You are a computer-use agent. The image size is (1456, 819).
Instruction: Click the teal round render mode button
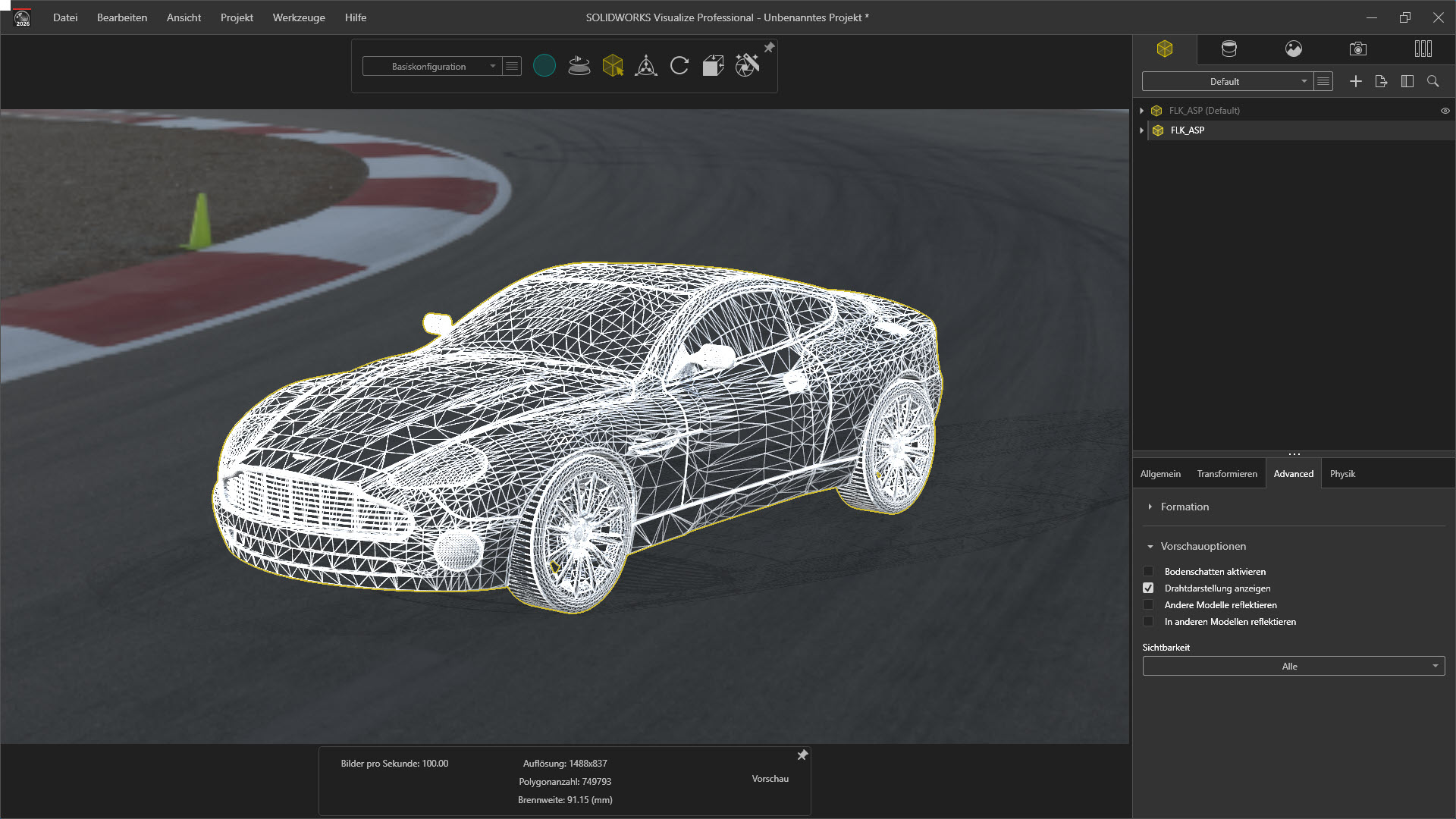point(544,66)
